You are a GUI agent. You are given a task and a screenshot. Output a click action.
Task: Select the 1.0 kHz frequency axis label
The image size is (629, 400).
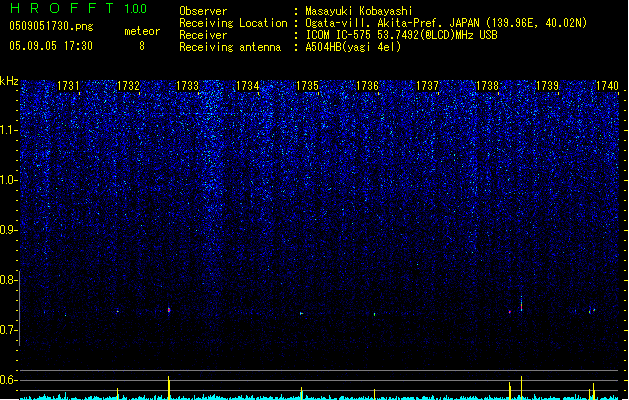click(x=8, y=180)
